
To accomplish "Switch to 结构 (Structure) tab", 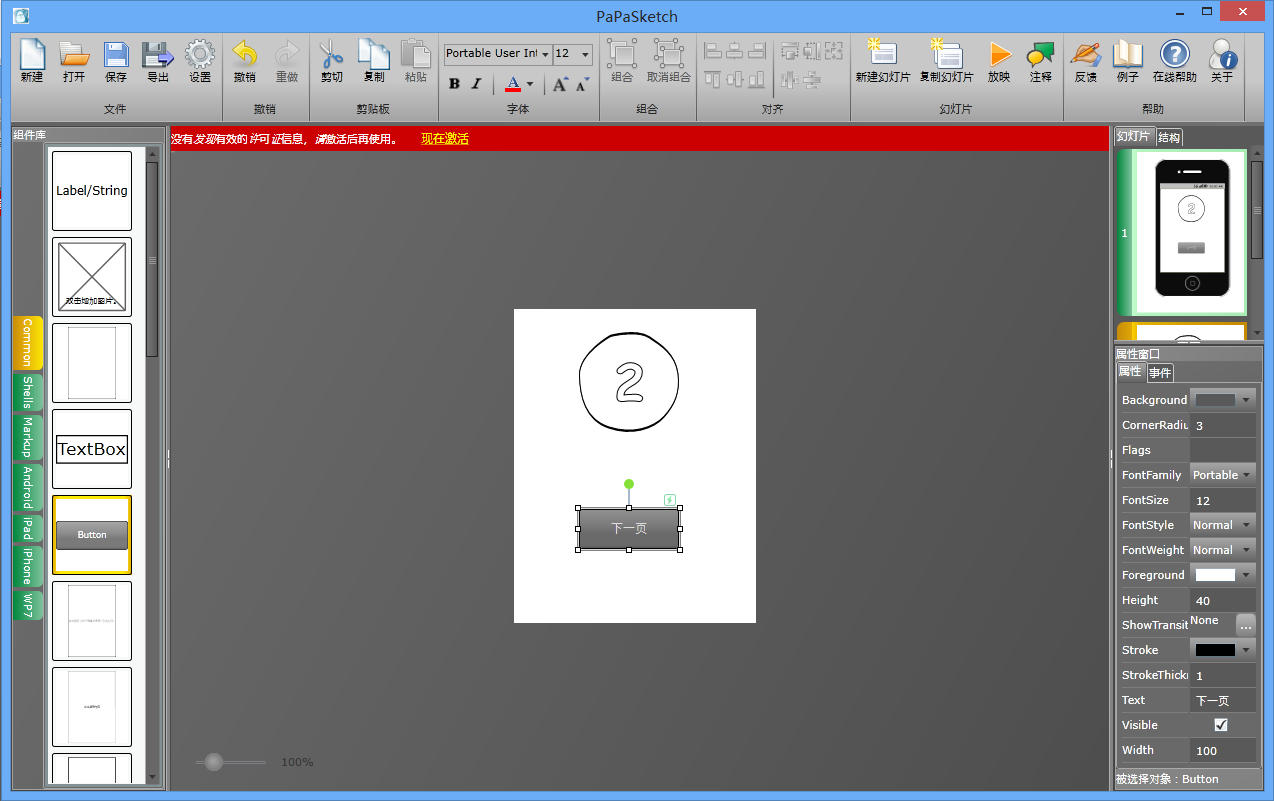I will pyautogui.click(x=1169, y=138).
